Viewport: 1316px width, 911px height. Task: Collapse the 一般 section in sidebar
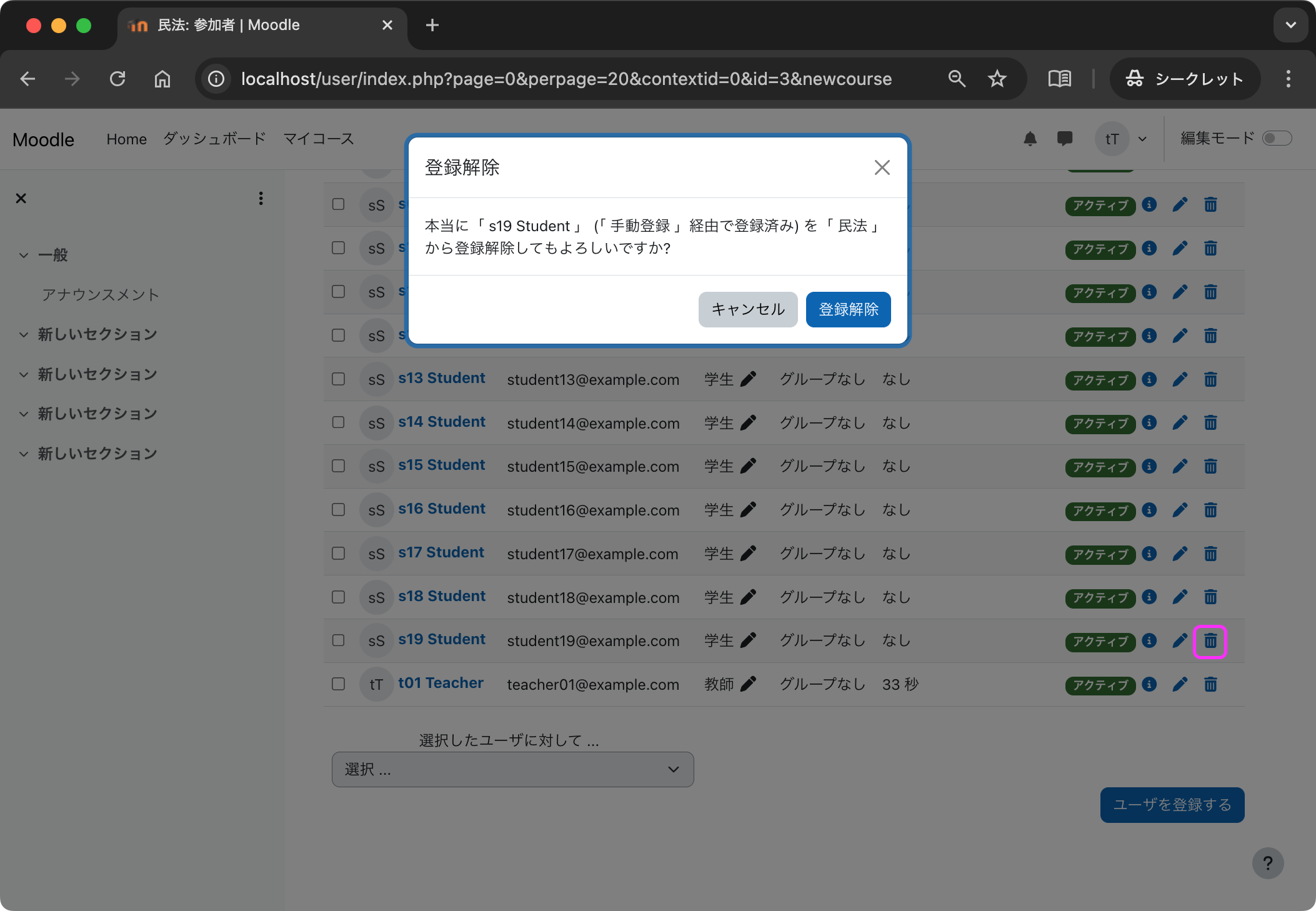[x=23, y=255]
